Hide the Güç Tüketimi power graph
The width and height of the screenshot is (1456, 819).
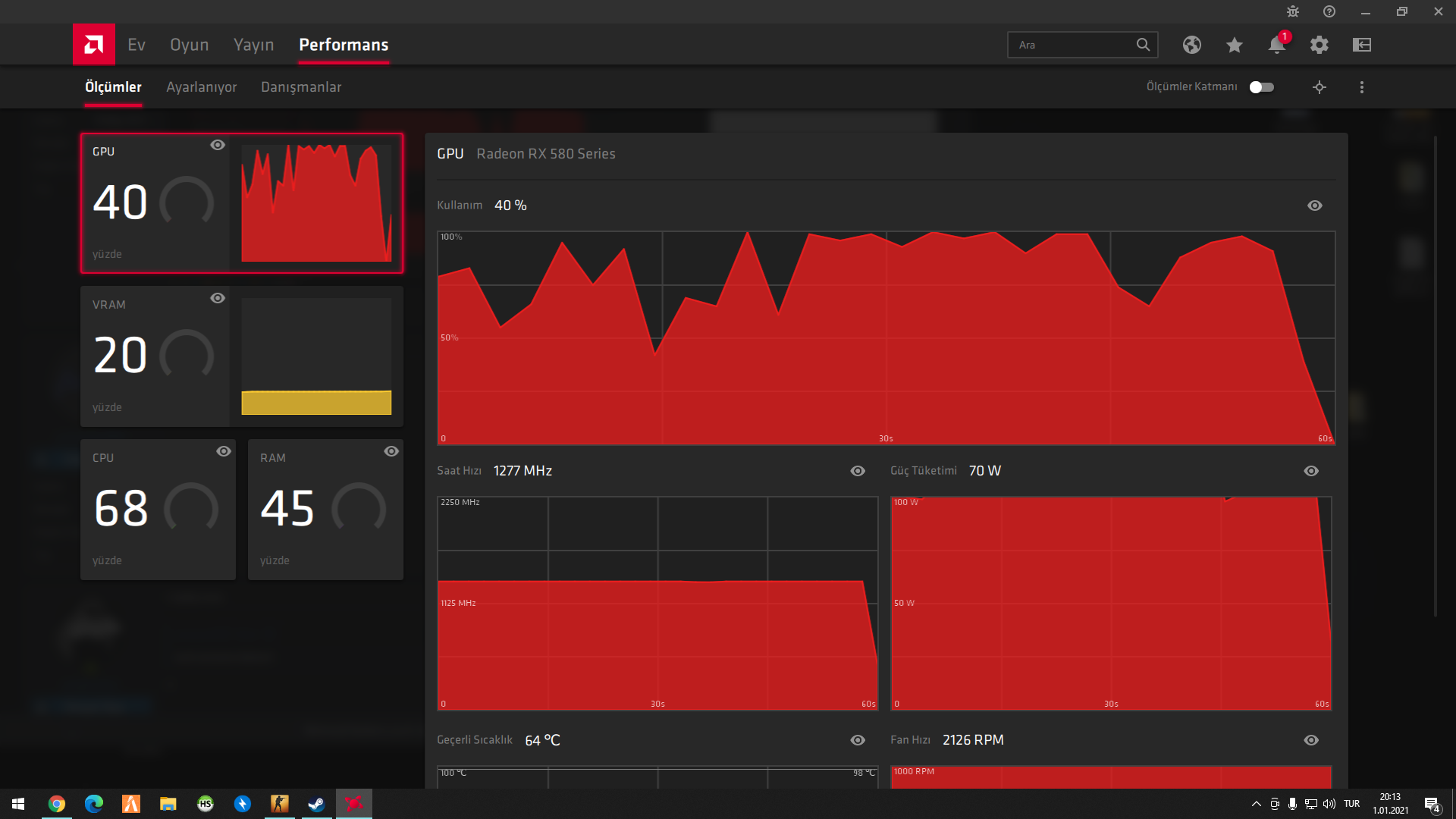[1311, 471]
